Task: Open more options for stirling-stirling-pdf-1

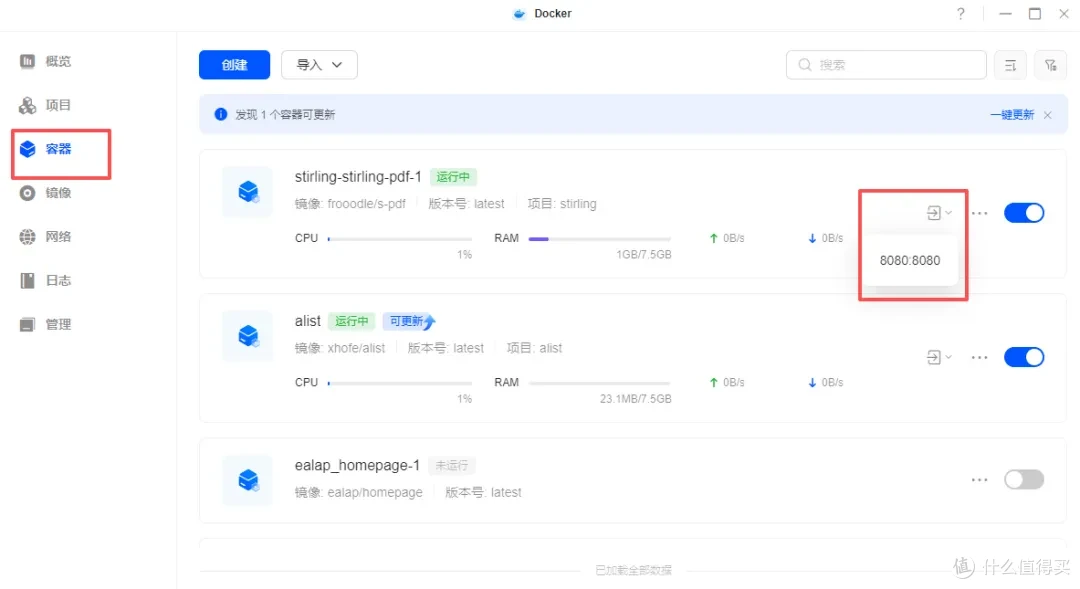Action: pos(979,213)
